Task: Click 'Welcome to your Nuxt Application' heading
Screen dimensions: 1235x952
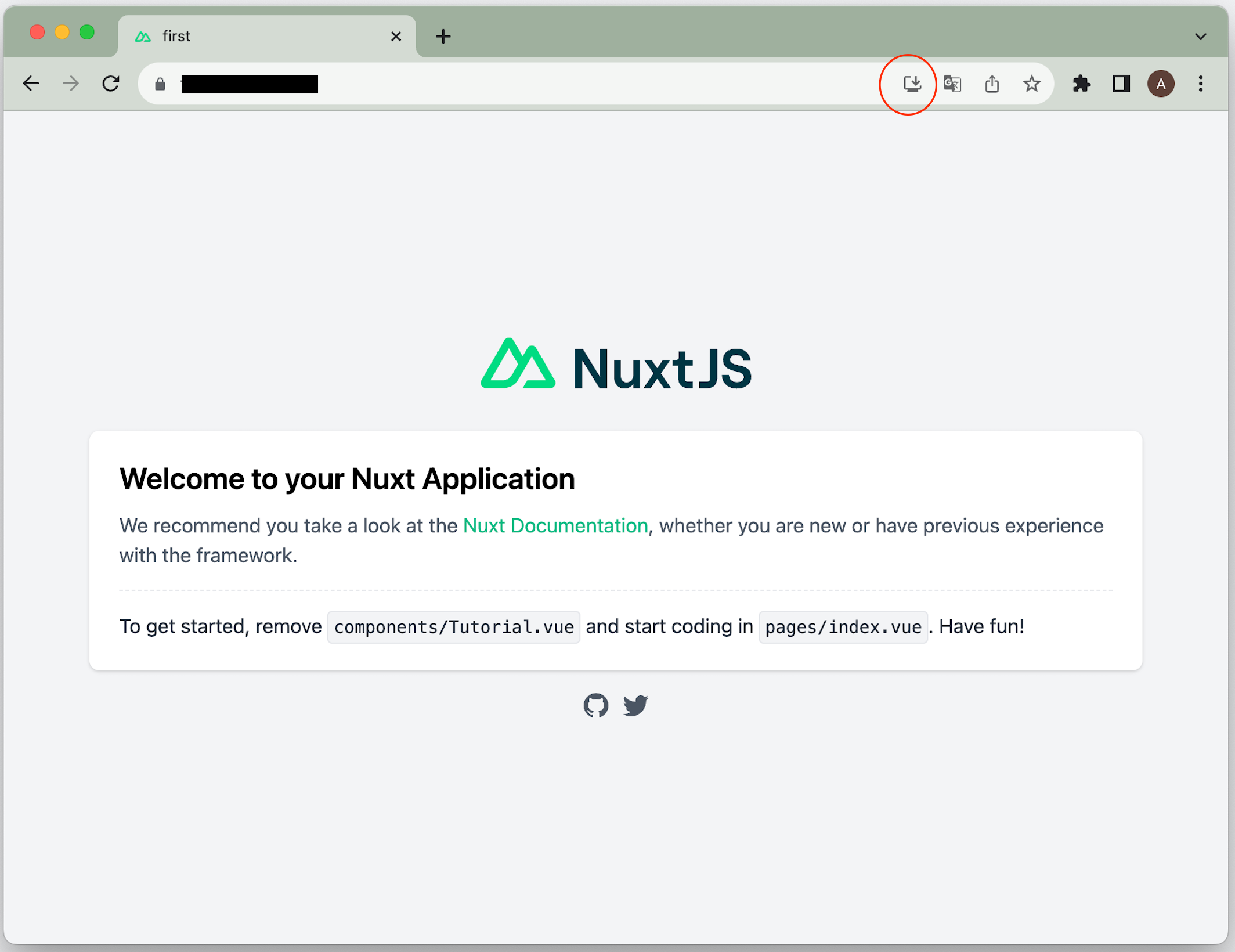Action: 347,479
